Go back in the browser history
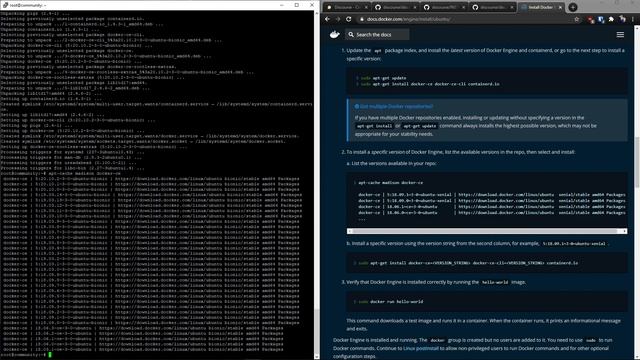640x360 pixels. (x=327, y=19)
